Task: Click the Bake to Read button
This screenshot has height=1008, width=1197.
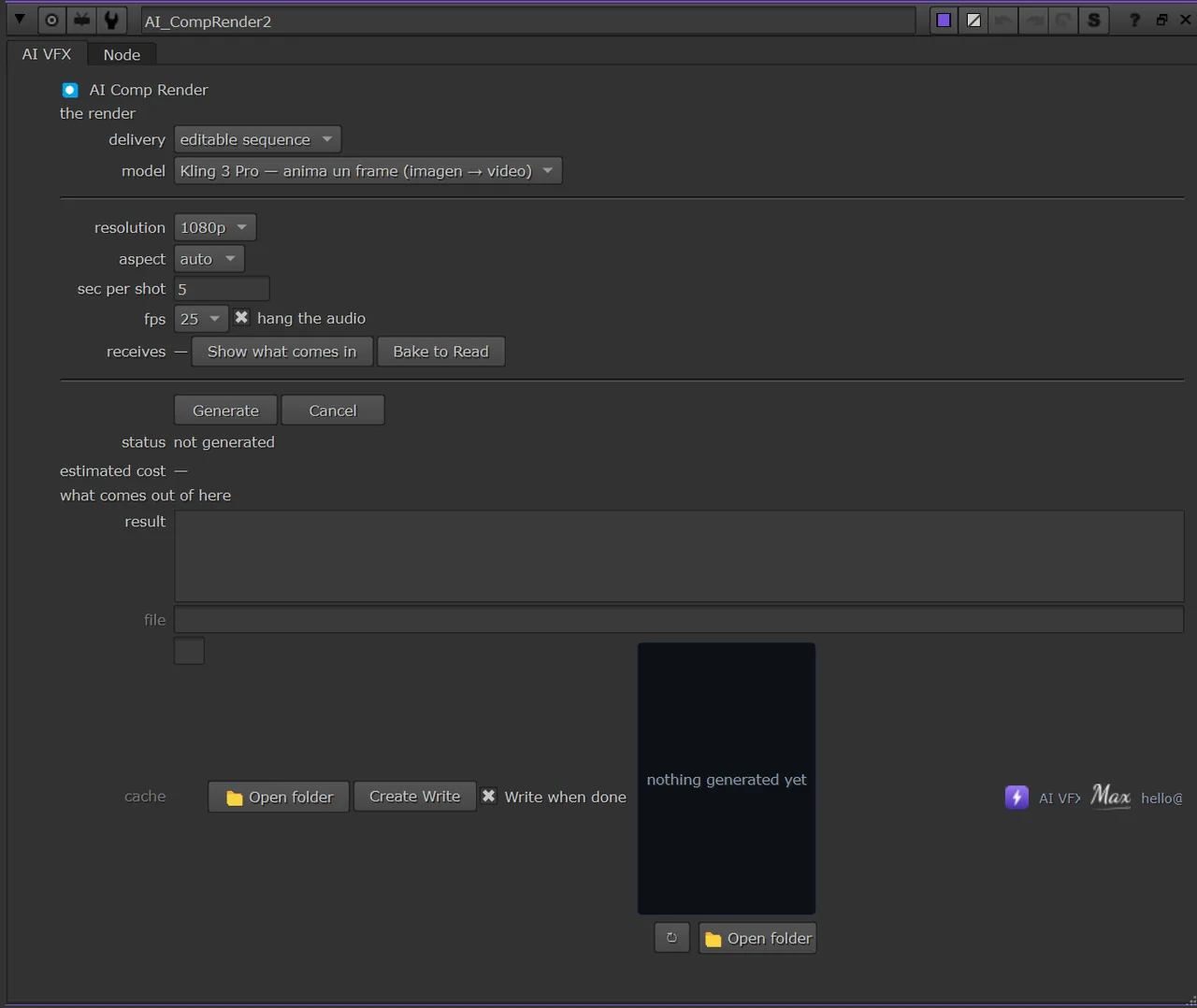Action: coord(440,352)
